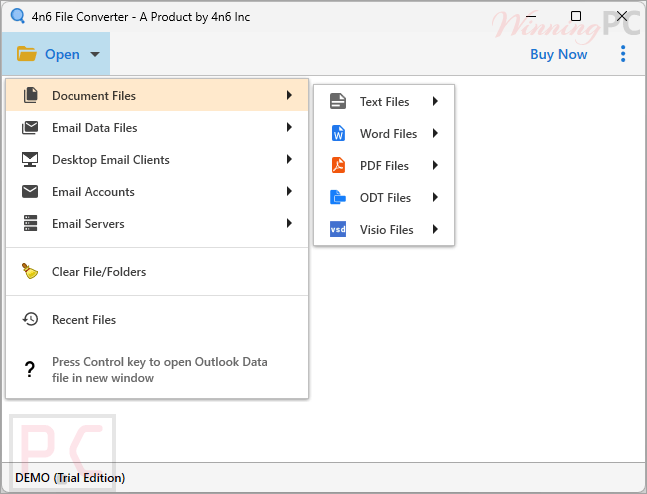Screen dimensions: 647x494
Task: Maximize the 4n6 File Converter window
Action: click(x=576, y=16)
